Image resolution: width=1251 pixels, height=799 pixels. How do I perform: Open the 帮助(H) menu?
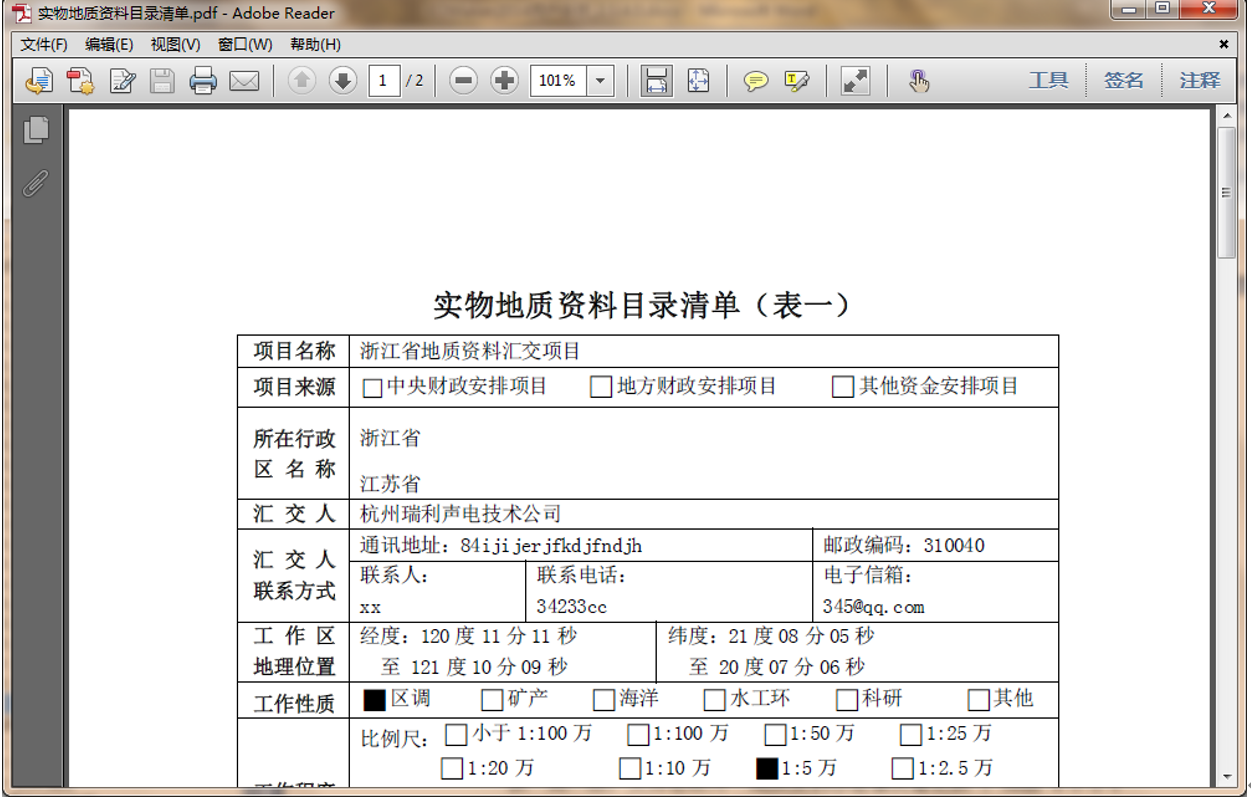point(315,44)
